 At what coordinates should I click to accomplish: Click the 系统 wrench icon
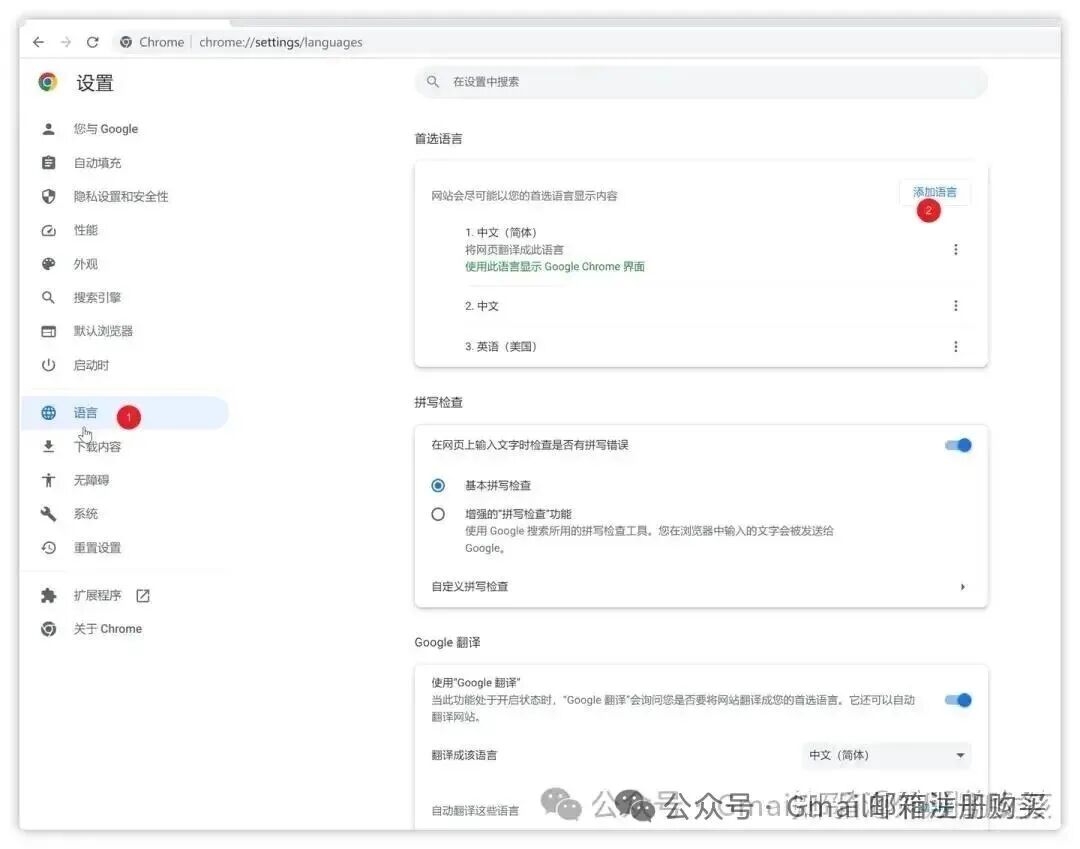tap(49, 513)
